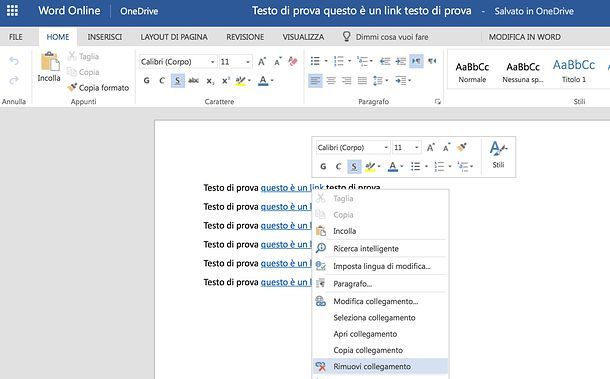Click MODIFICA IN WORD button
Viewport: 610px width, 379px height.
click(x=524, y=37)
